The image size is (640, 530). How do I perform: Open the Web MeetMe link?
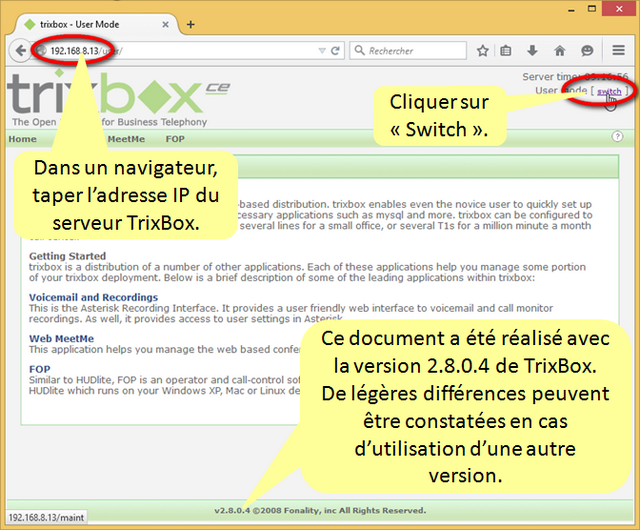pos(61,338)
